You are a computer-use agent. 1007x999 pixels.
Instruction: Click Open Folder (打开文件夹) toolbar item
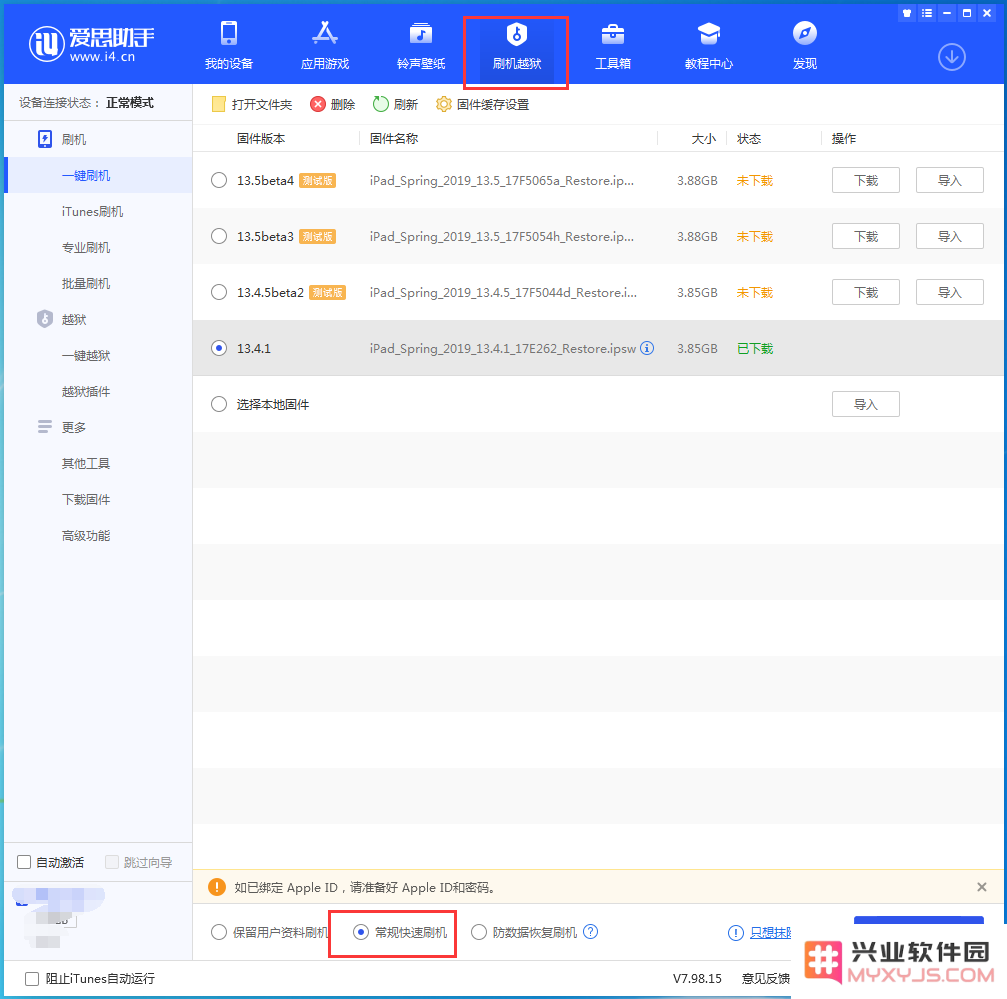tap(252, 104)
